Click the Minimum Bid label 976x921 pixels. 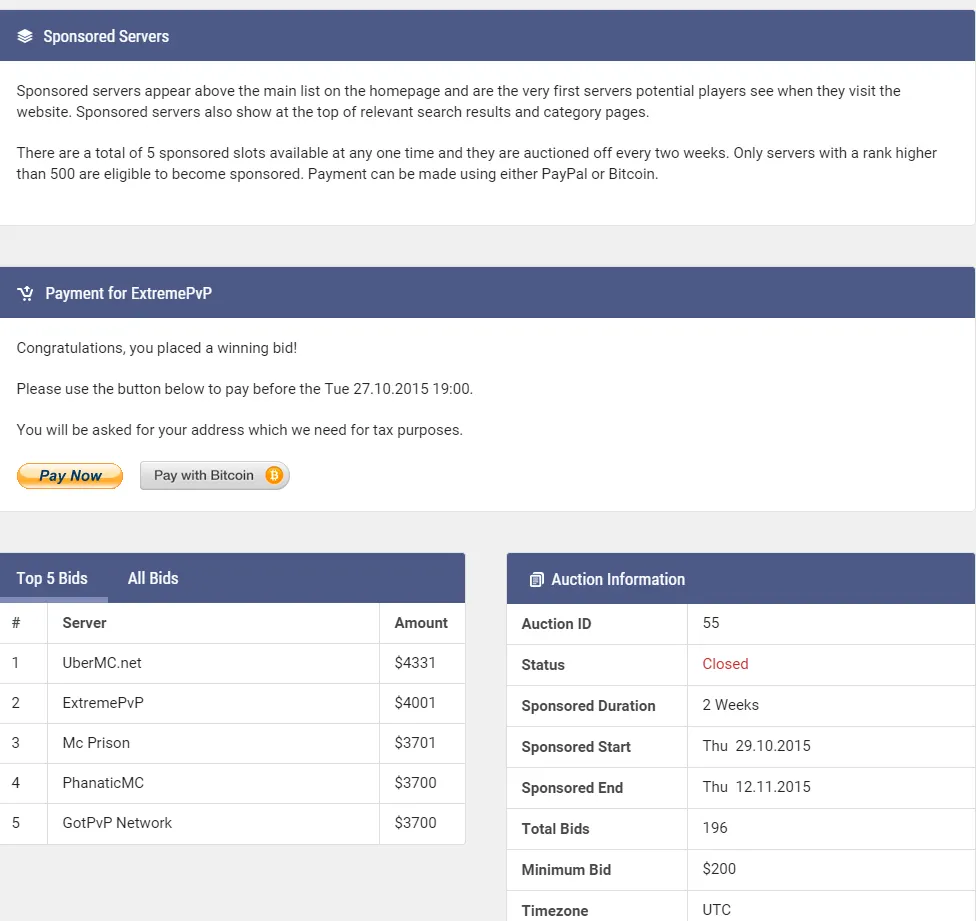(566, 870)
